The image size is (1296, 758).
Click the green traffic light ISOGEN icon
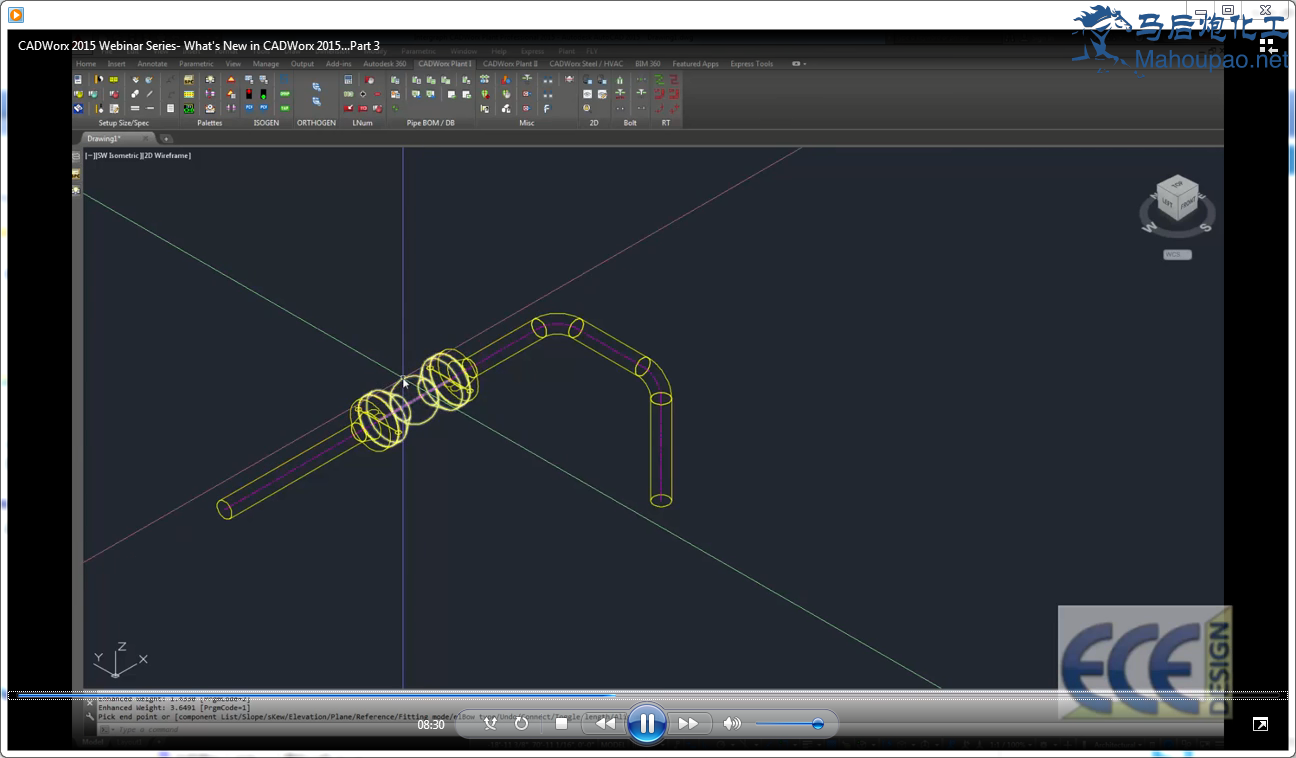point(263,94)
